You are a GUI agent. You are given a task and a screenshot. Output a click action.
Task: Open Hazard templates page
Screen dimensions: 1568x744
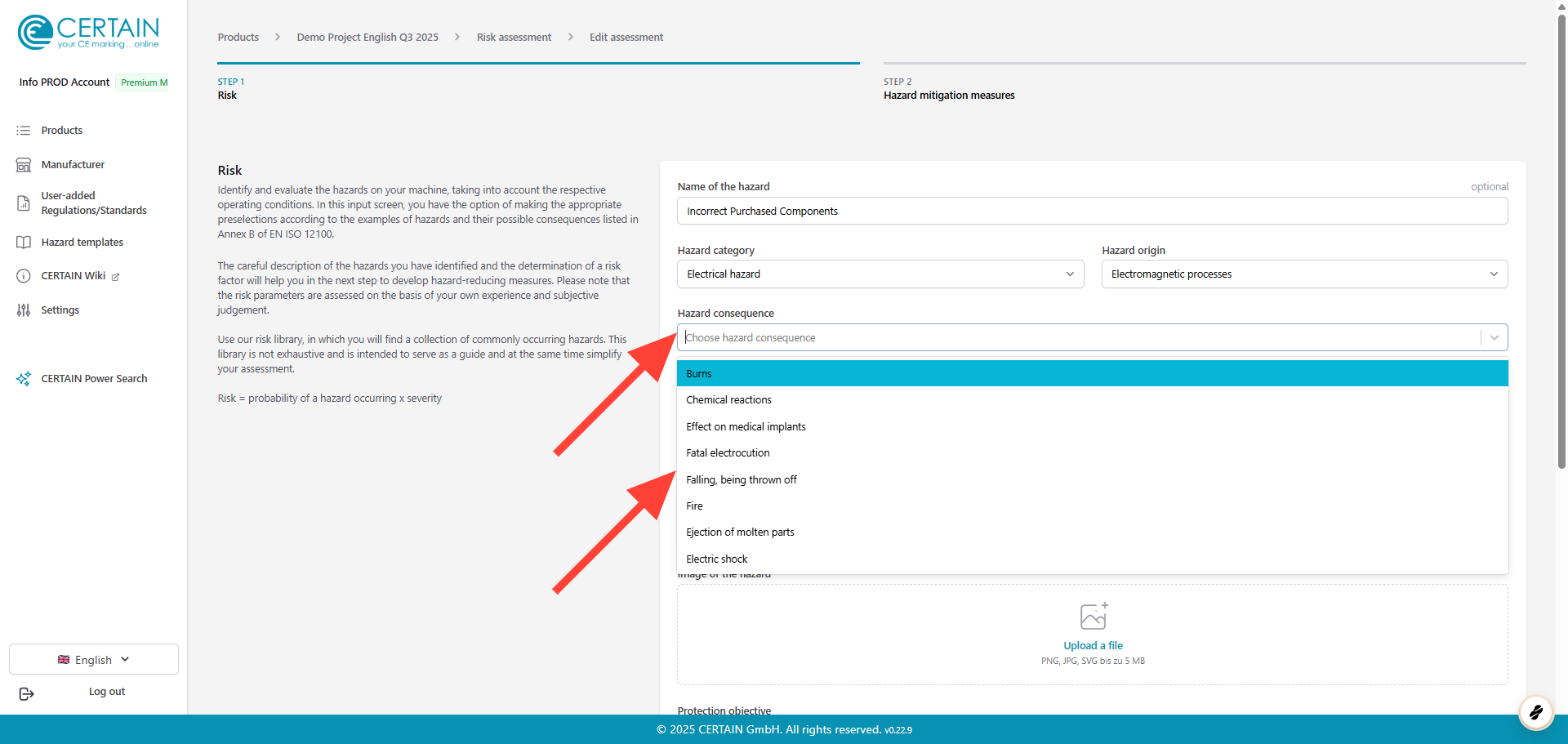tap(82, 243)
